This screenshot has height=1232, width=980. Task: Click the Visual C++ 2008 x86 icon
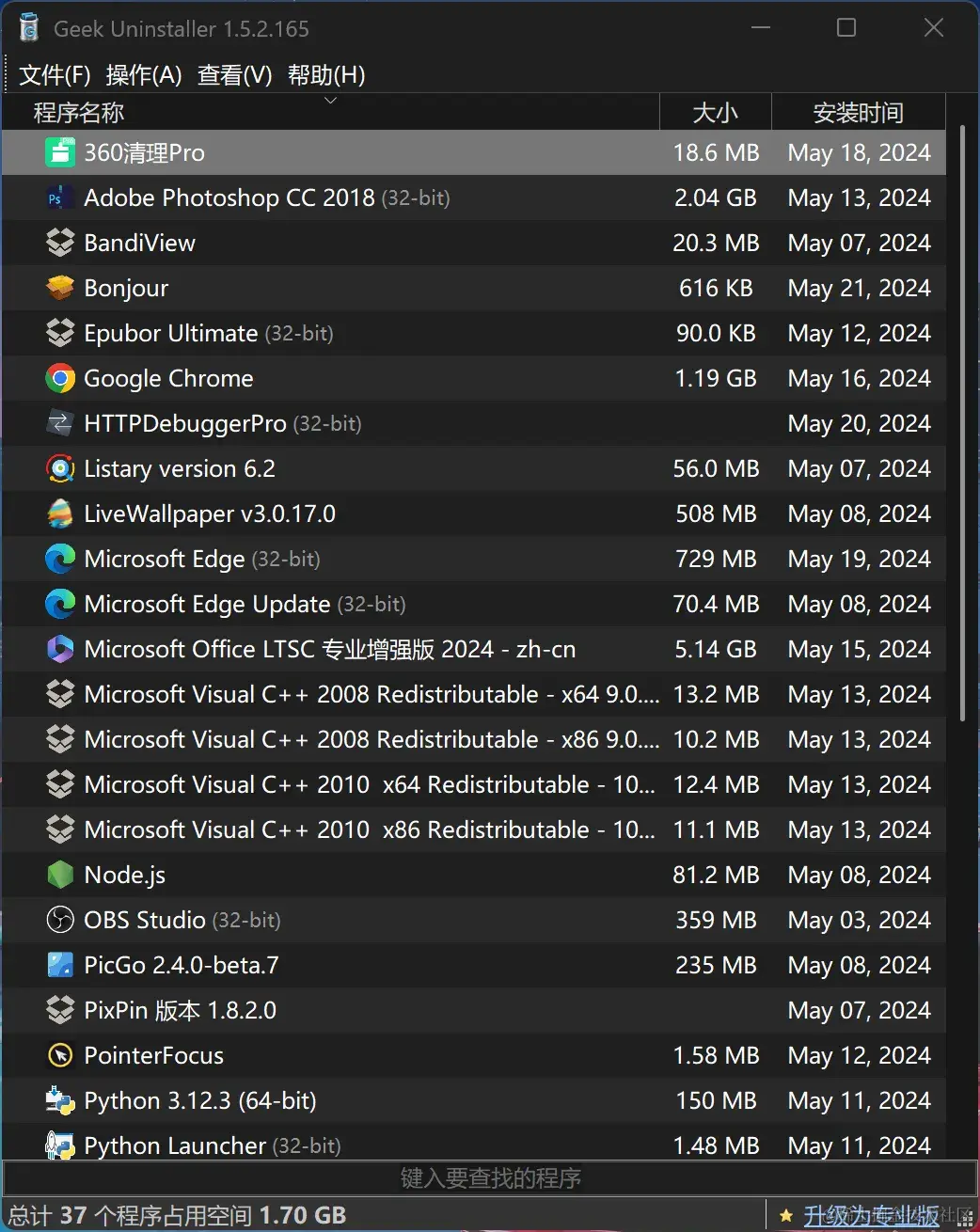point(60,739)
